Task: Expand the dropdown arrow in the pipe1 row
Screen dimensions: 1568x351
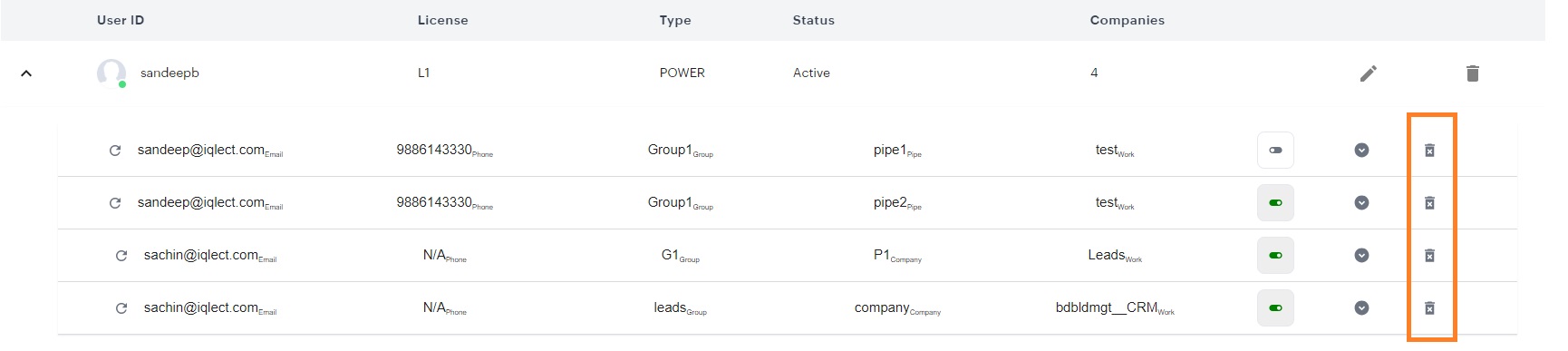Action: (x=1361, y=151)
